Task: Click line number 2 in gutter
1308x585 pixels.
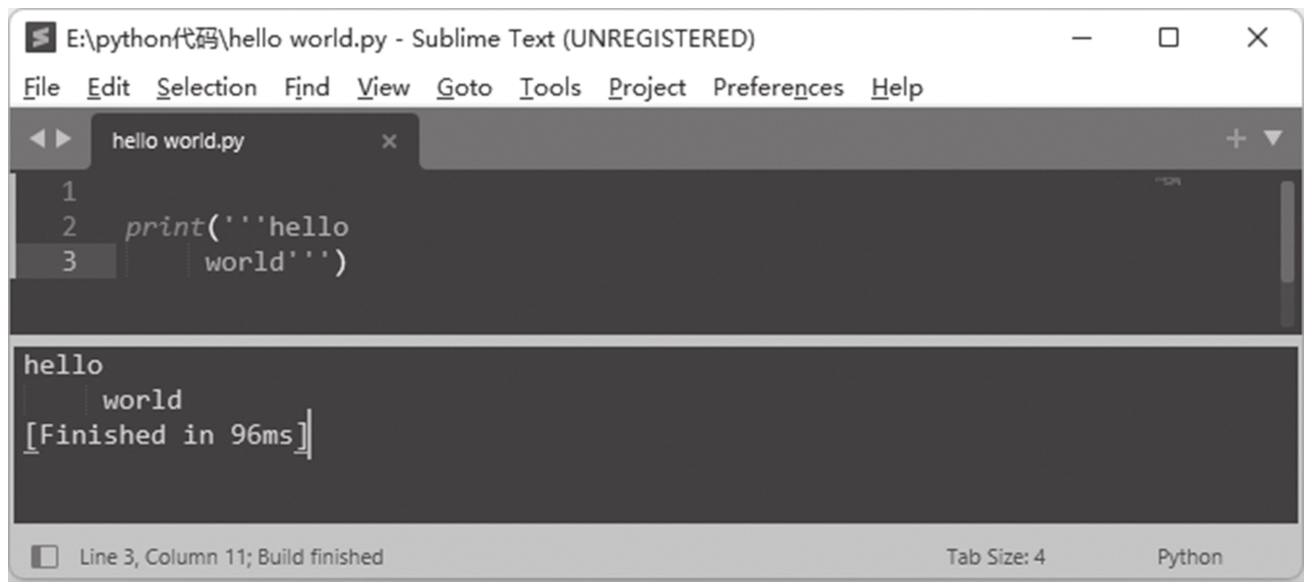Action: [68, 227]
